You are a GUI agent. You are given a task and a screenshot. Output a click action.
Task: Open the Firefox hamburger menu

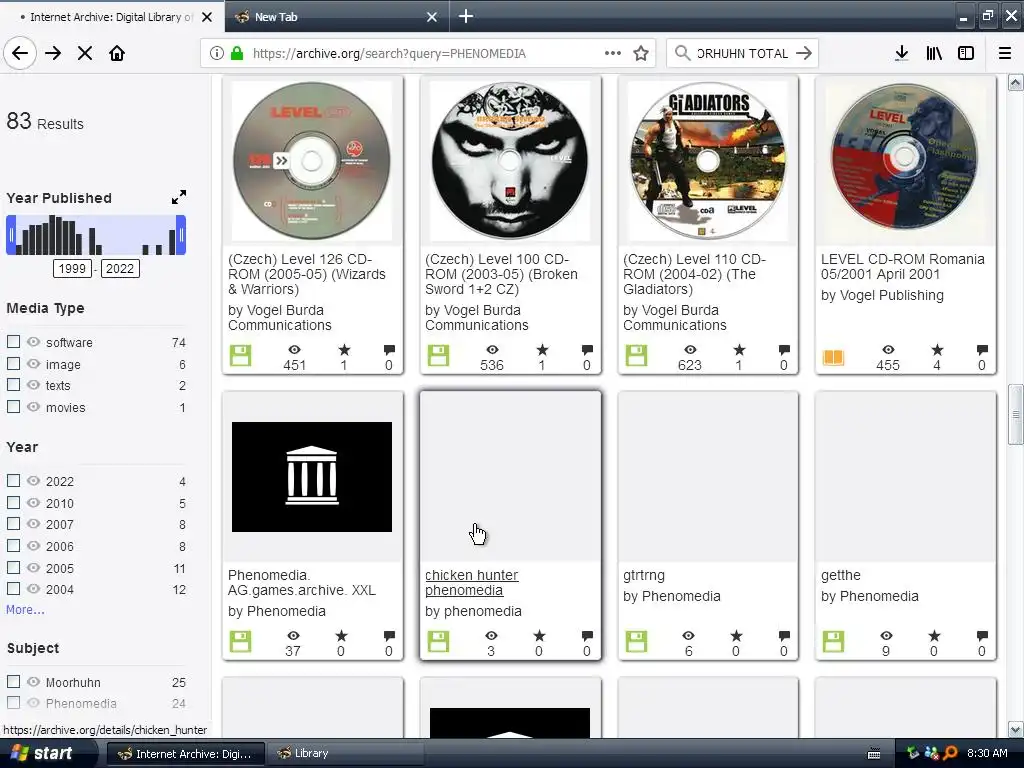tap(1005, 54)
